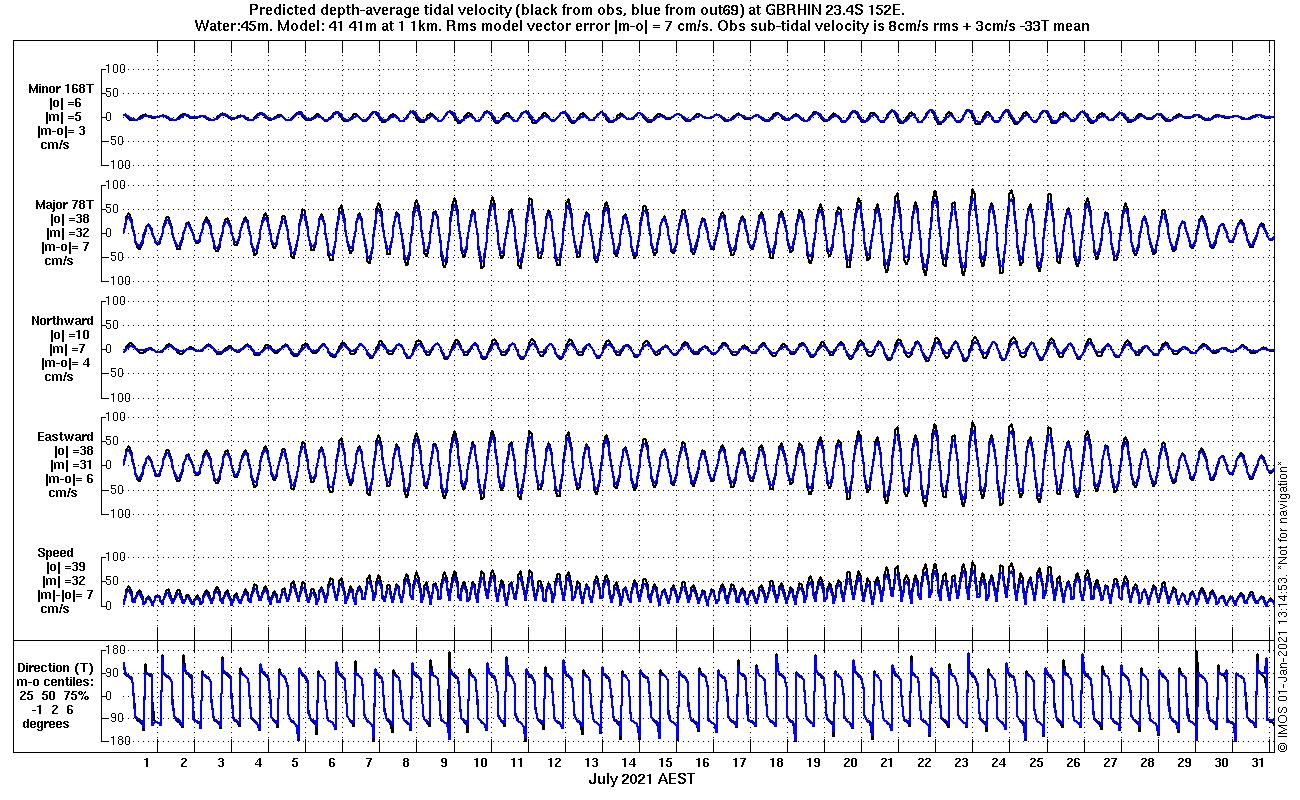Image resolution: width=1300 pixels, height=800 pixels.
Task: Click the '-180' tick label on the Direction axis
Action: 114,741
